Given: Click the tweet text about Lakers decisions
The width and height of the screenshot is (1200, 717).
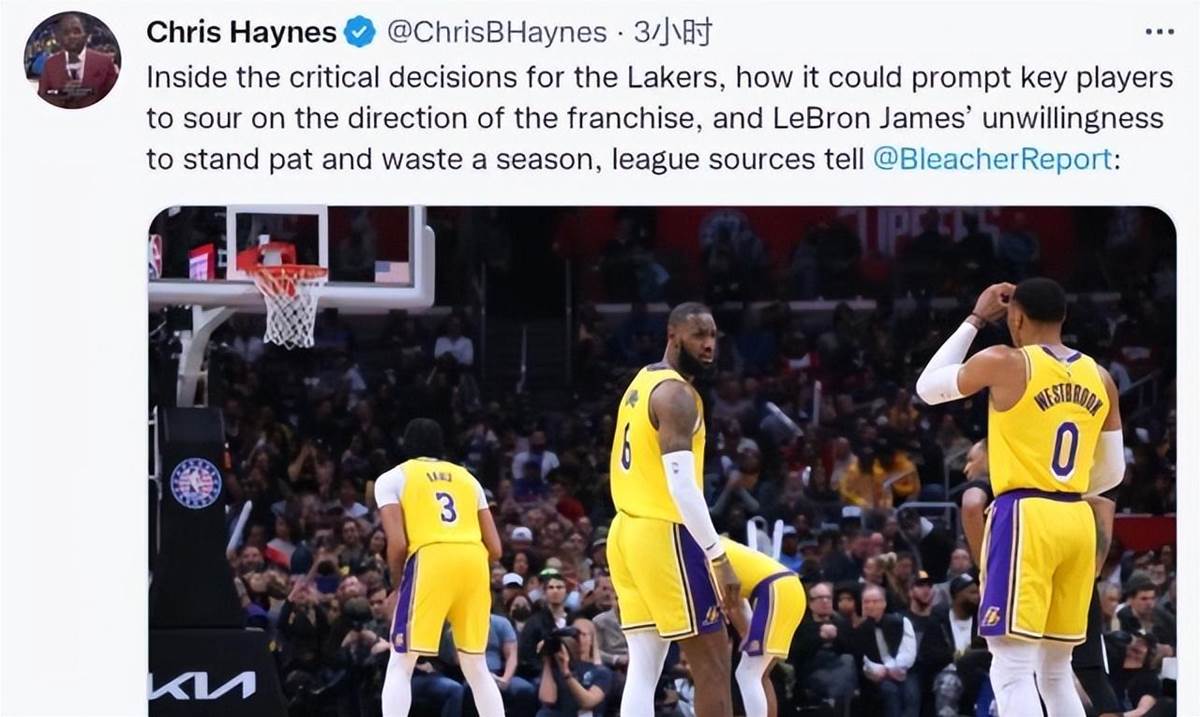Looking at the screenshot, I should 660,118.
